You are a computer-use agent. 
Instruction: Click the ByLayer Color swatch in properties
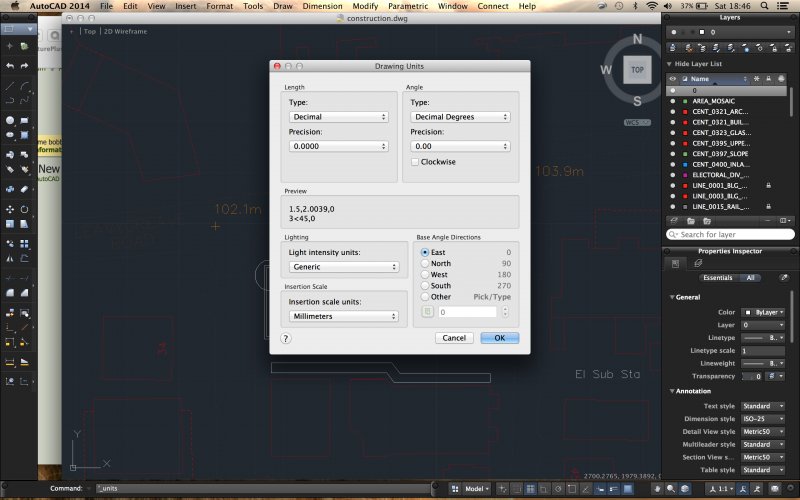[x=747, y=312]
